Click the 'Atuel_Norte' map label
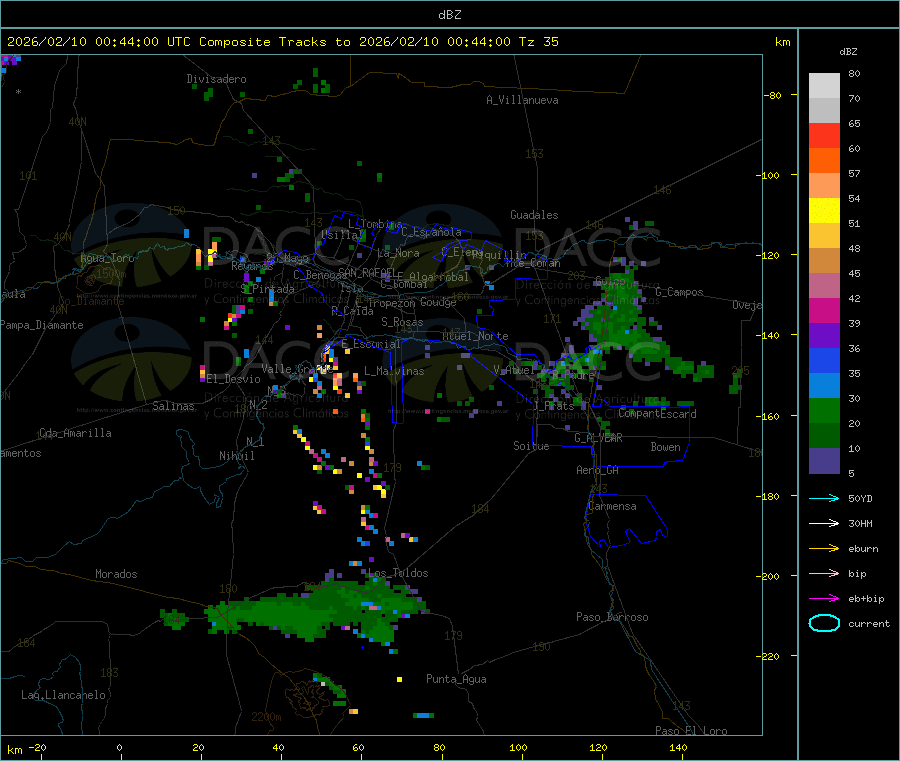The image size is (900, 761). point(475,336)
